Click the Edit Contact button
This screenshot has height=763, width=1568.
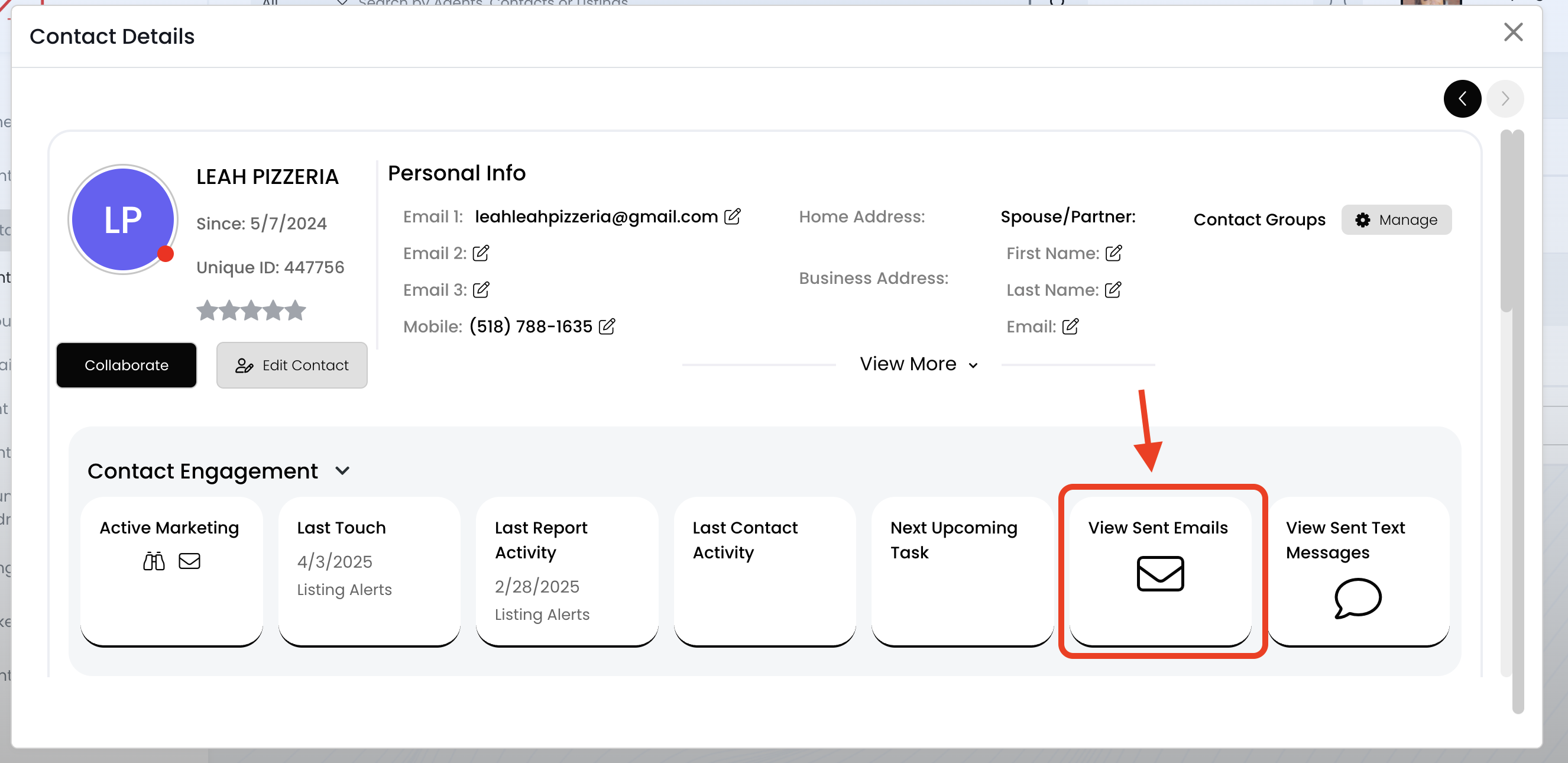coord(291,365)
